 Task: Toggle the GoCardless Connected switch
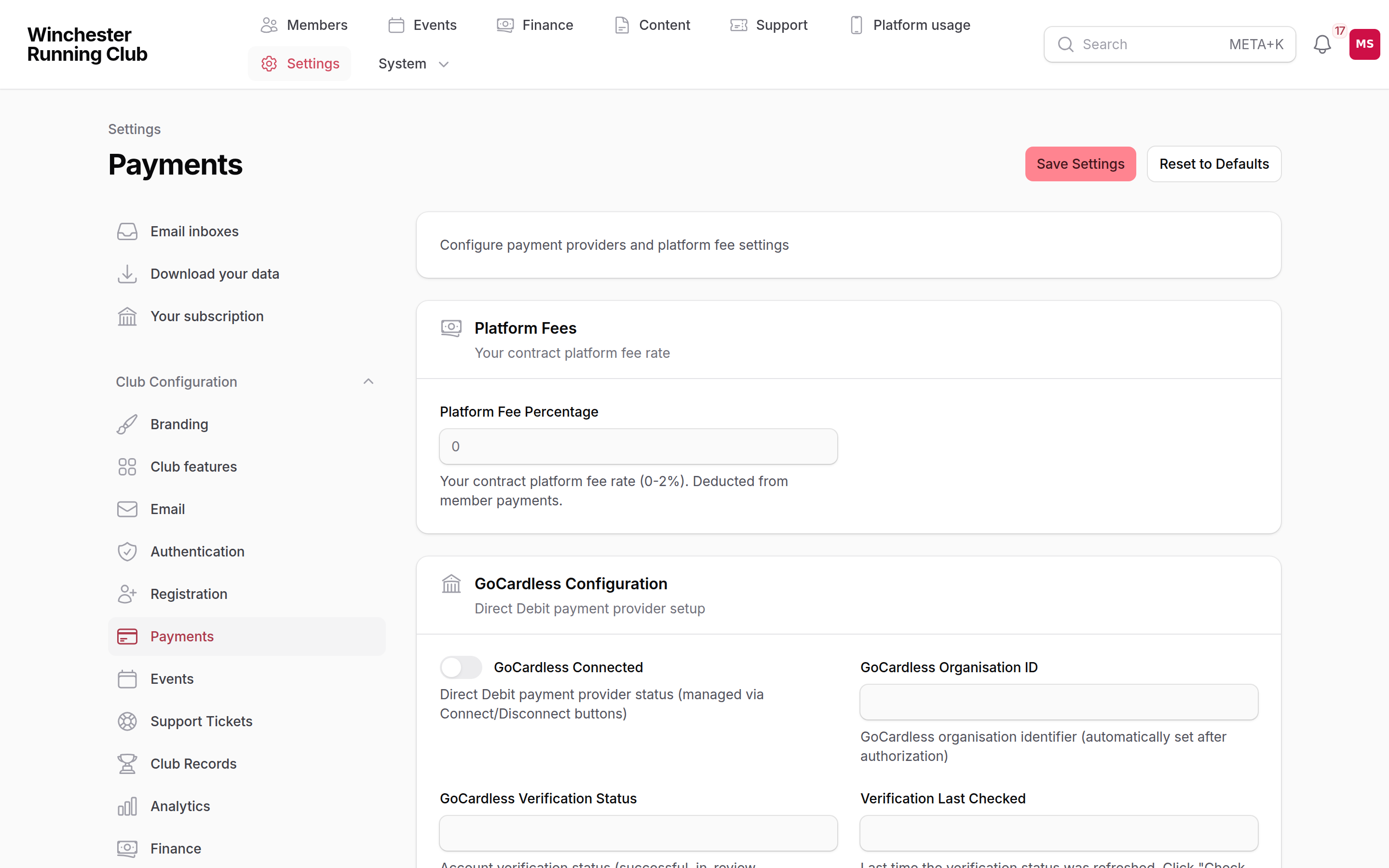click(x=461, y=667)
